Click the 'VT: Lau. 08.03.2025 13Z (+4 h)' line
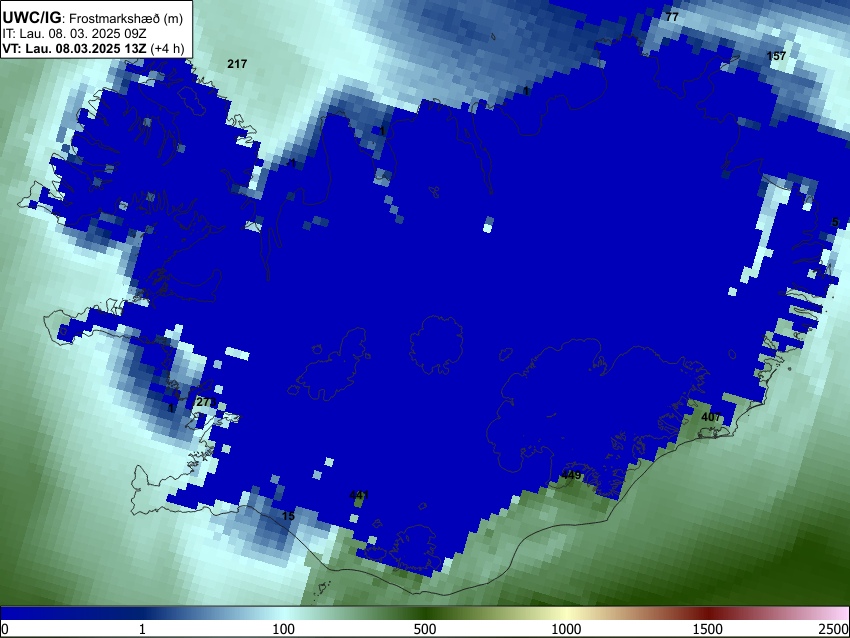 [93, 48]
